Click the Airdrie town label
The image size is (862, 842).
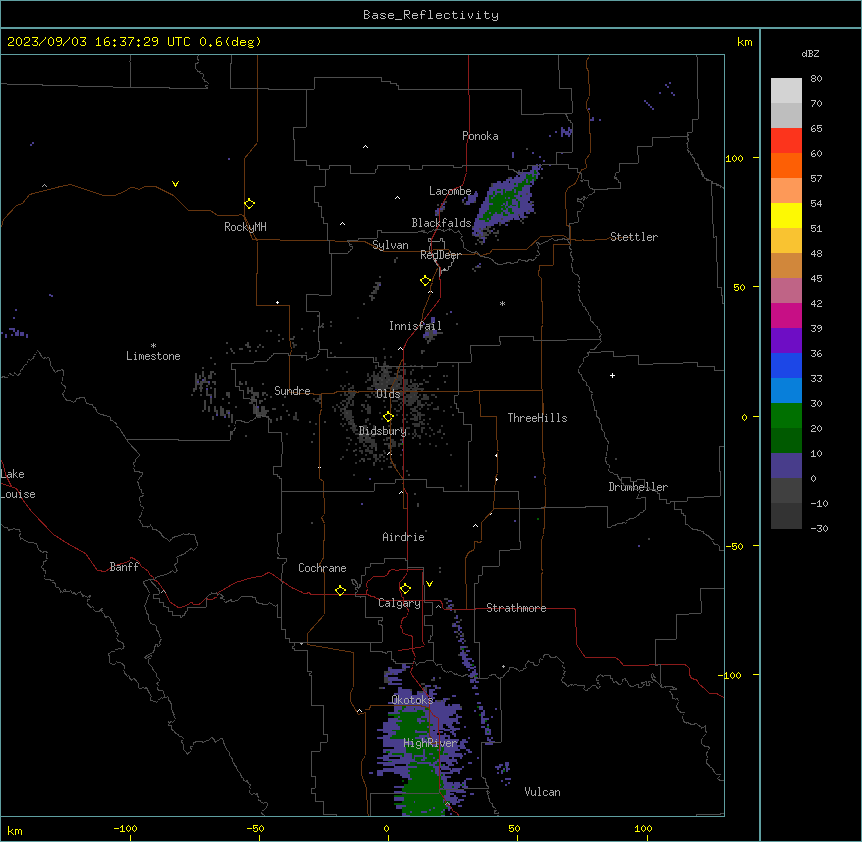click(x=404, y=537)
